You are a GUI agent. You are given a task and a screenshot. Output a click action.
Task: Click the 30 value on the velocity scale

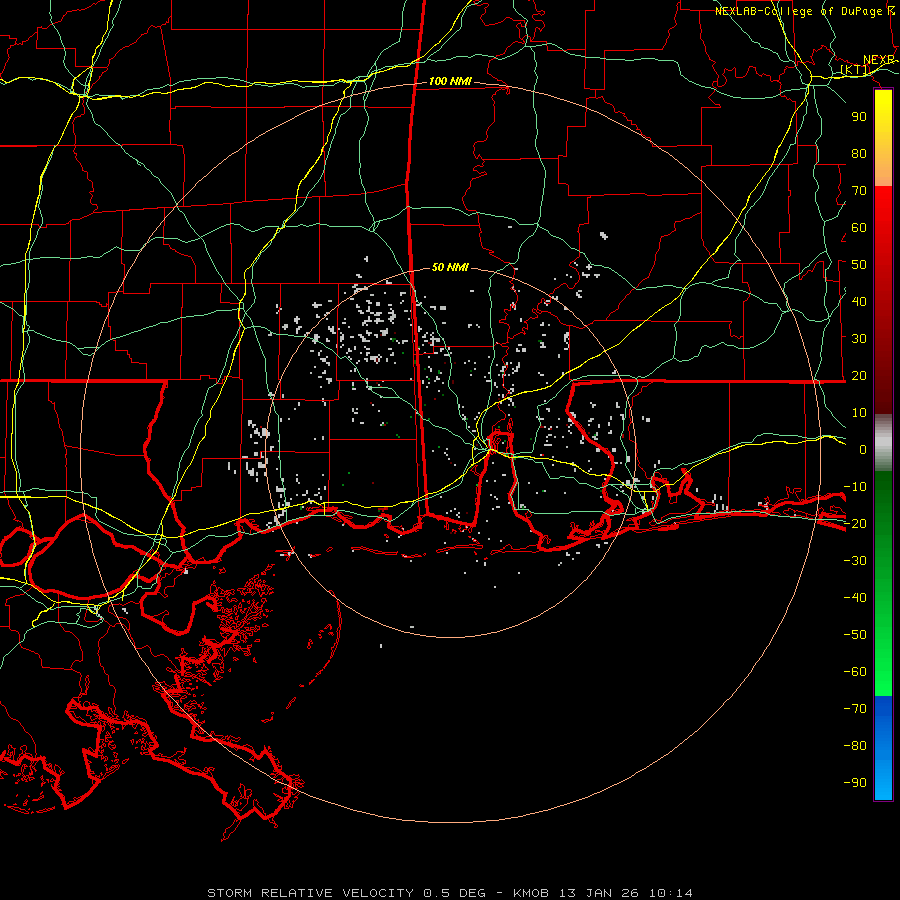pyautogui.click(x=859, y=339)
